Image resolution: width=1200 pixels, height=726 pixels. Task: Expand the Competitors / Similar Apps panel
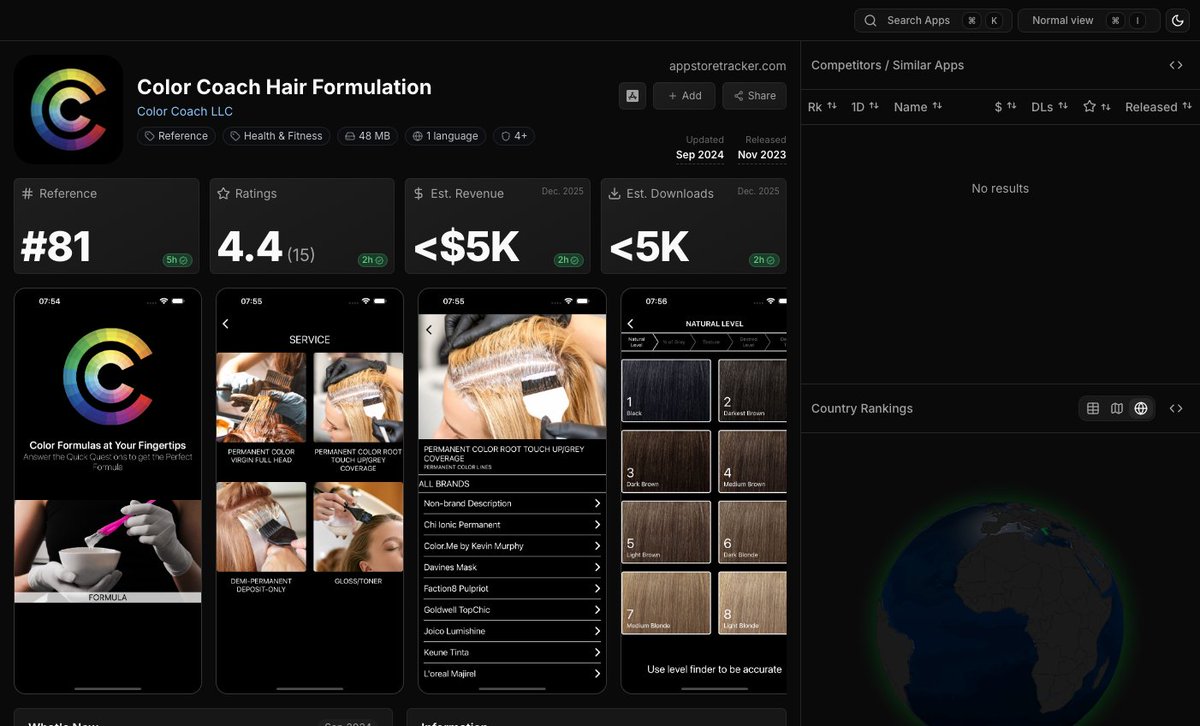[1176, 65]
